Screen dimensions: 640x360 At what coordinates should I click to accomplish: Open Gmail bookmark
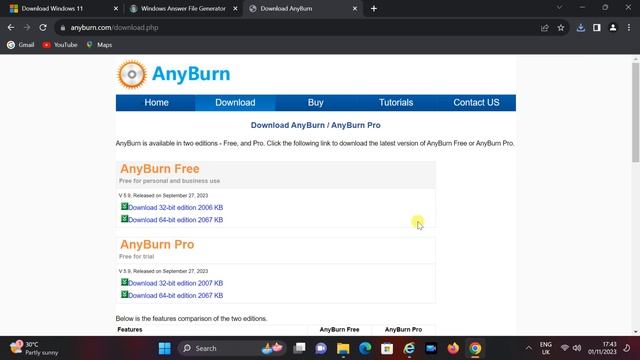tap(21, 45)
